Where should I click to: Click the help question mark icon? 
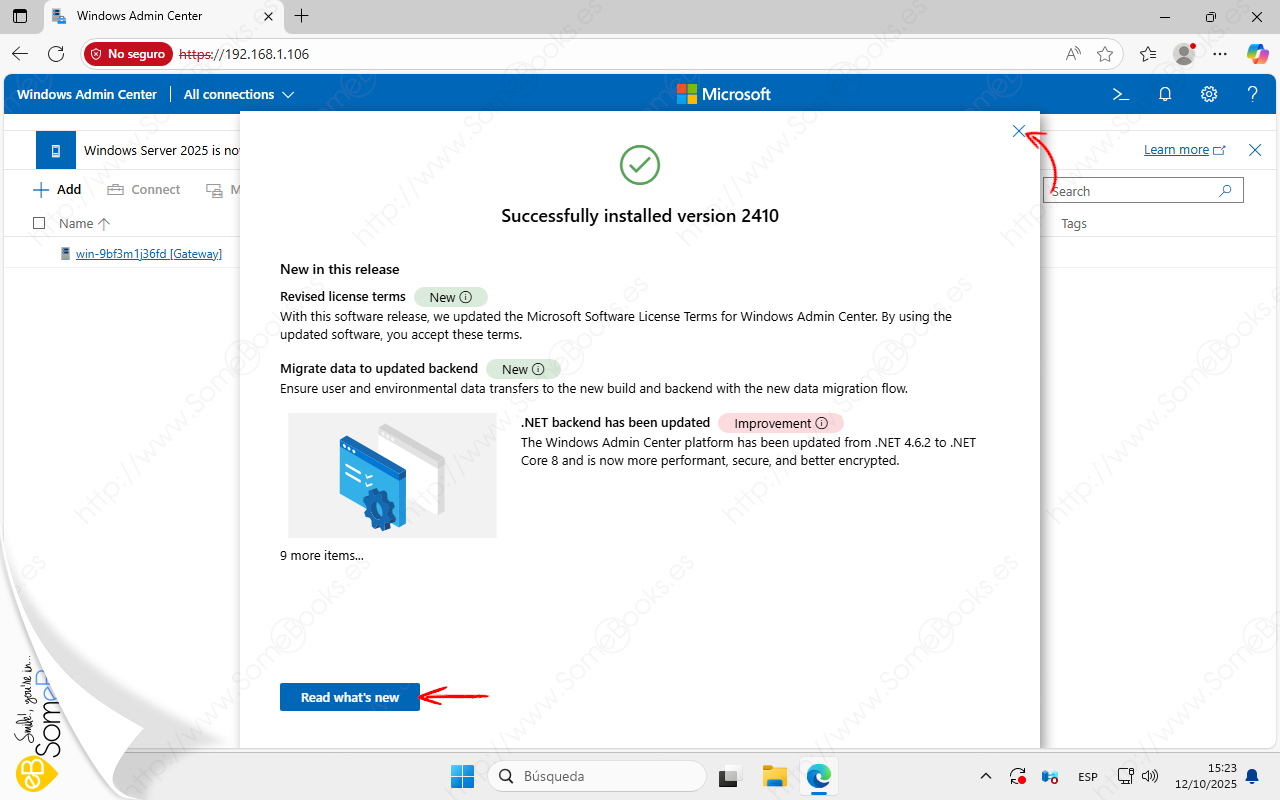(x=1253, y=94)
